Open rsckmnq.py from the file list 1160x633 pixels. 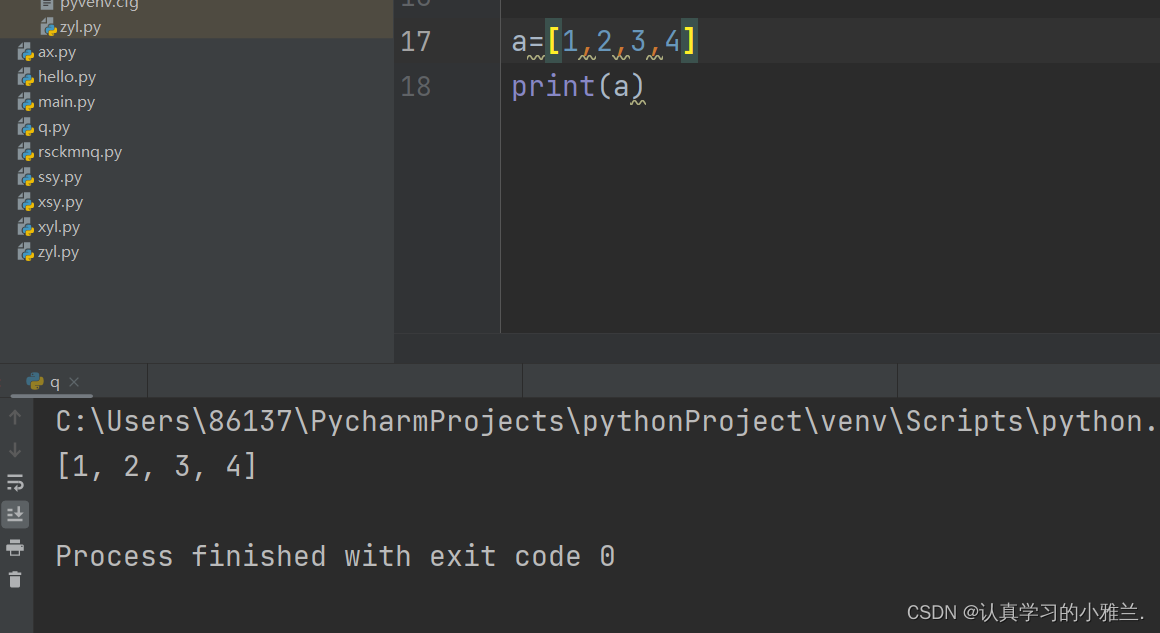pyautogui.click(x=79, y=152)
